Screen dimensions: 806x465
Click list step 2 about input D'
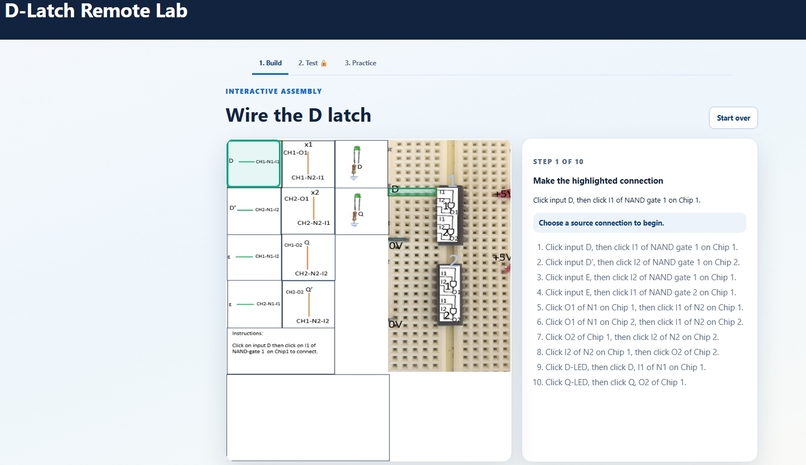(x=638, y=262)
